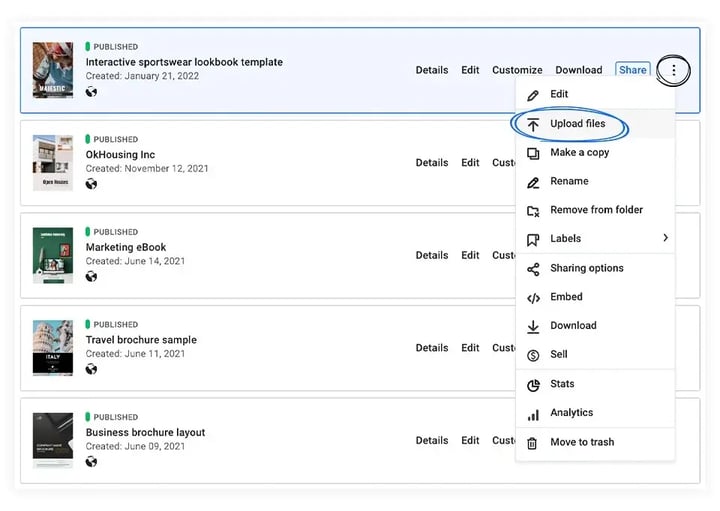Click Created: June 14, 2021 text

tap(135, 261)
